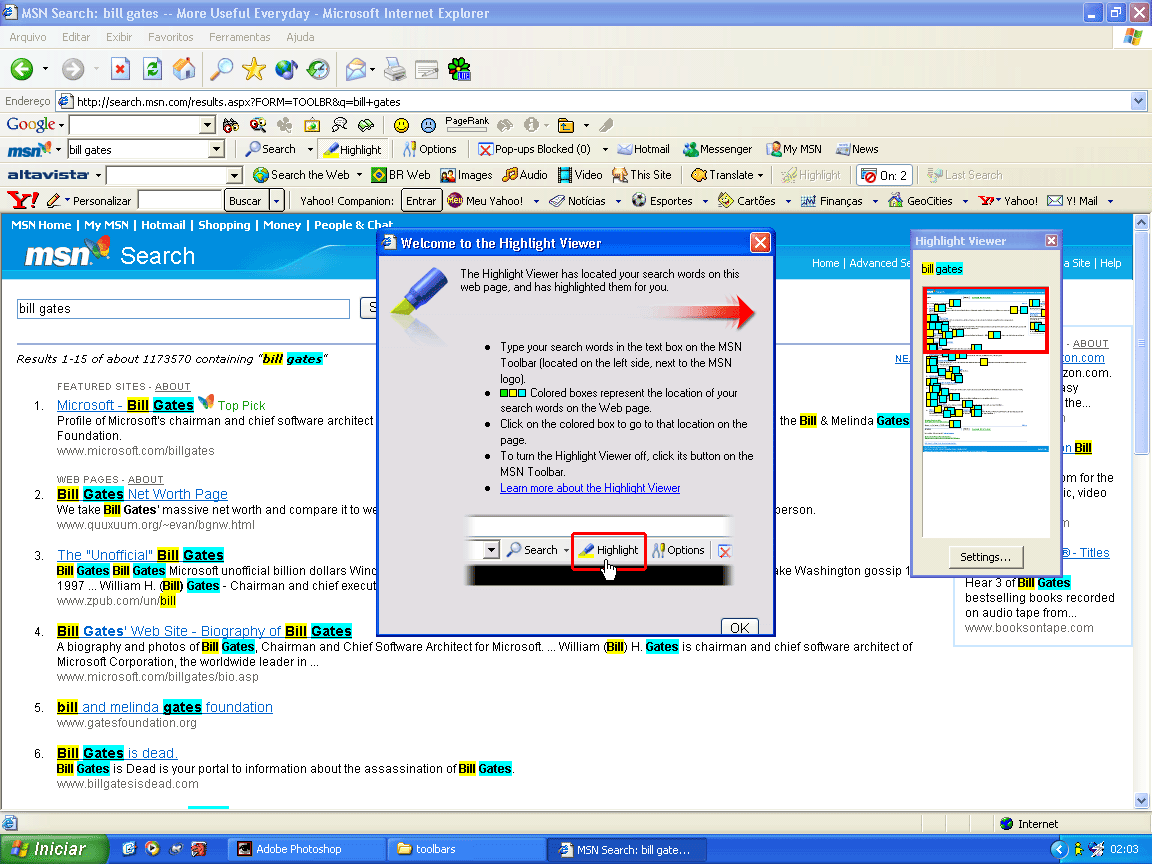This screenshot has width=1152, height=864.
Task: Click AltaVista Images button
Action: 467,175
